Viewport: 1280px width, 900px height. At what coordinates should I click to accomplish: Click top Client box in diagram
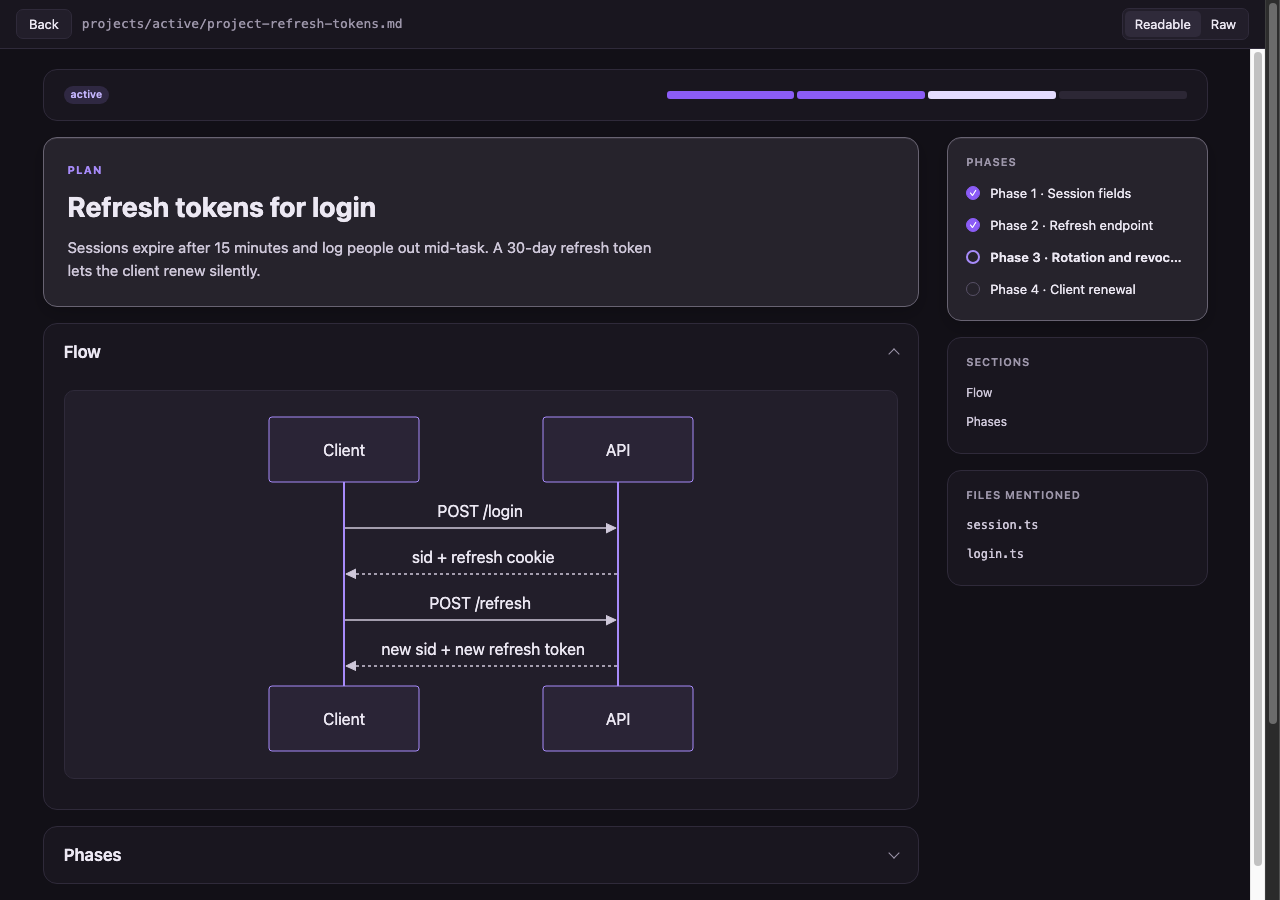pos(344,450)
